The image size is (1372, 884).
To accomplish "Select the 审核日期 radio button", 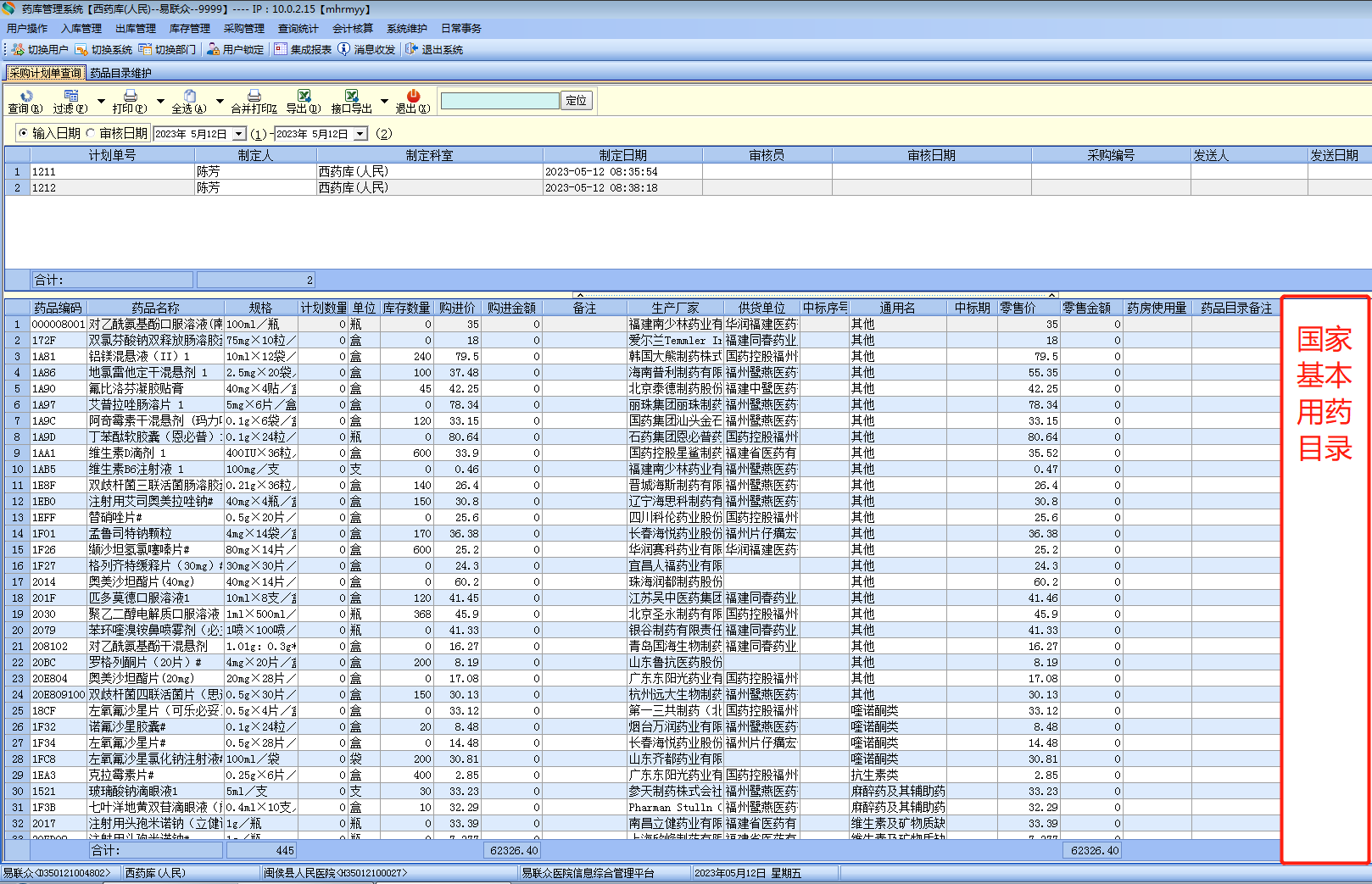I will (x=90, y=133).
